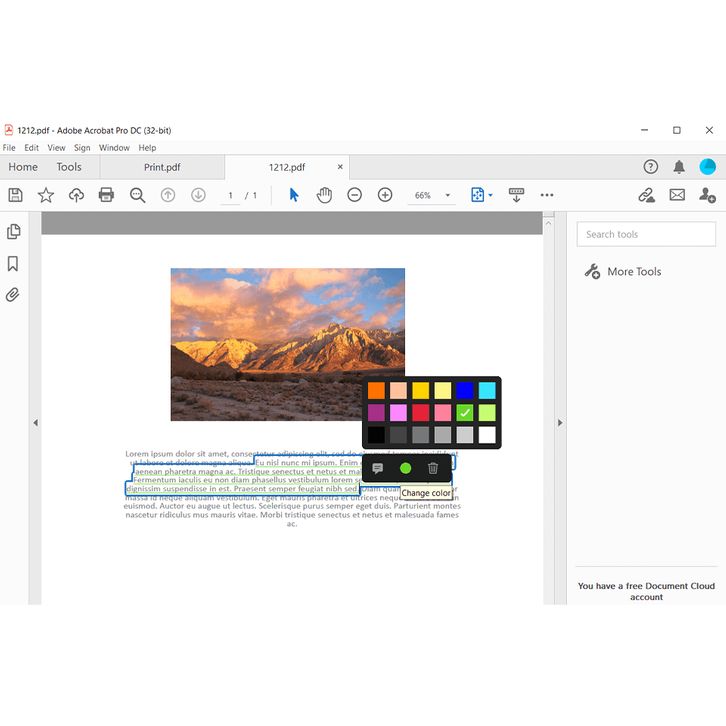
Task: Collapse the right tools pane arrow
Action: coord(560,423)
